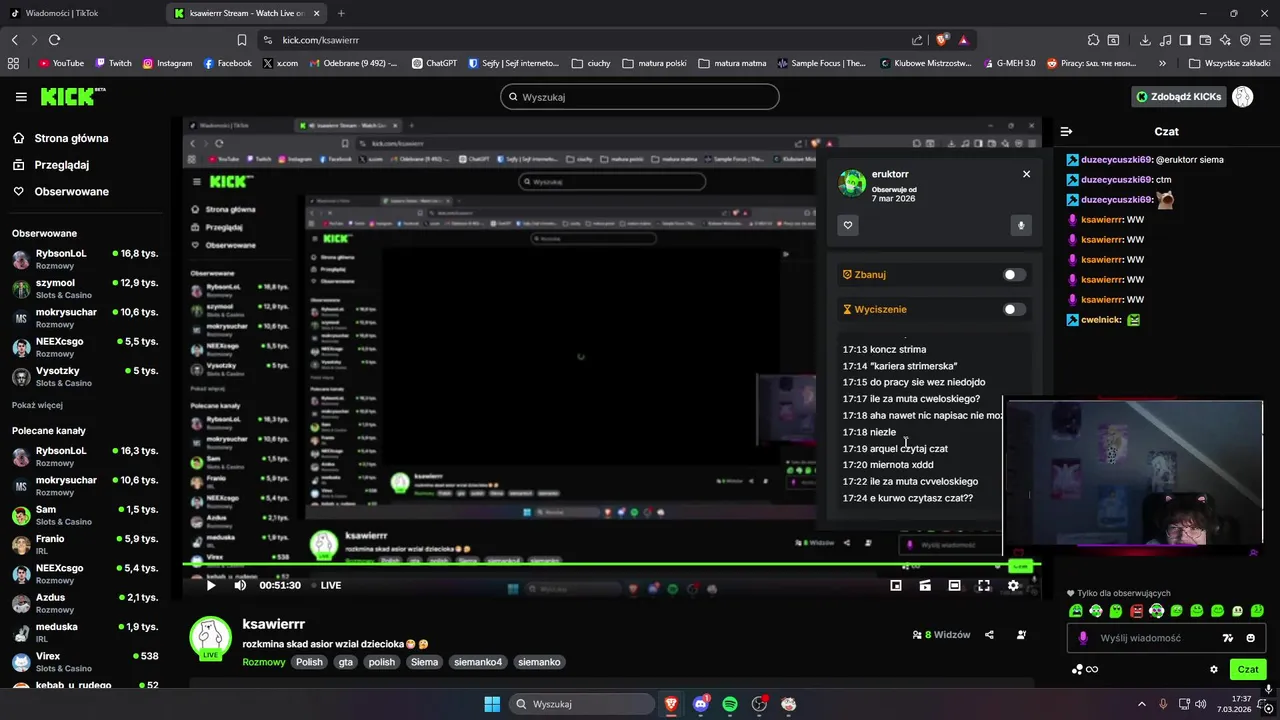Open the ciuchy bookmarks folder
The height and width of the screenshot is (720, 1280).
[x=590, y=63]
